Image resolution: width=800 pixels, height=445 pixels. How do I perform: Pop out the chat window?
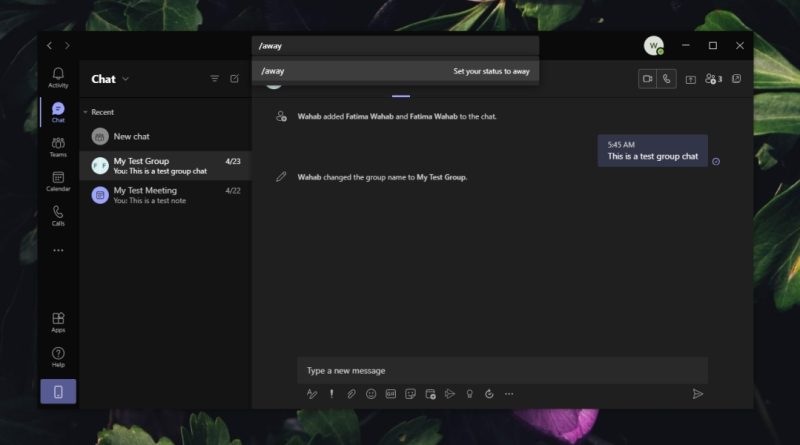tap(736, 79)
